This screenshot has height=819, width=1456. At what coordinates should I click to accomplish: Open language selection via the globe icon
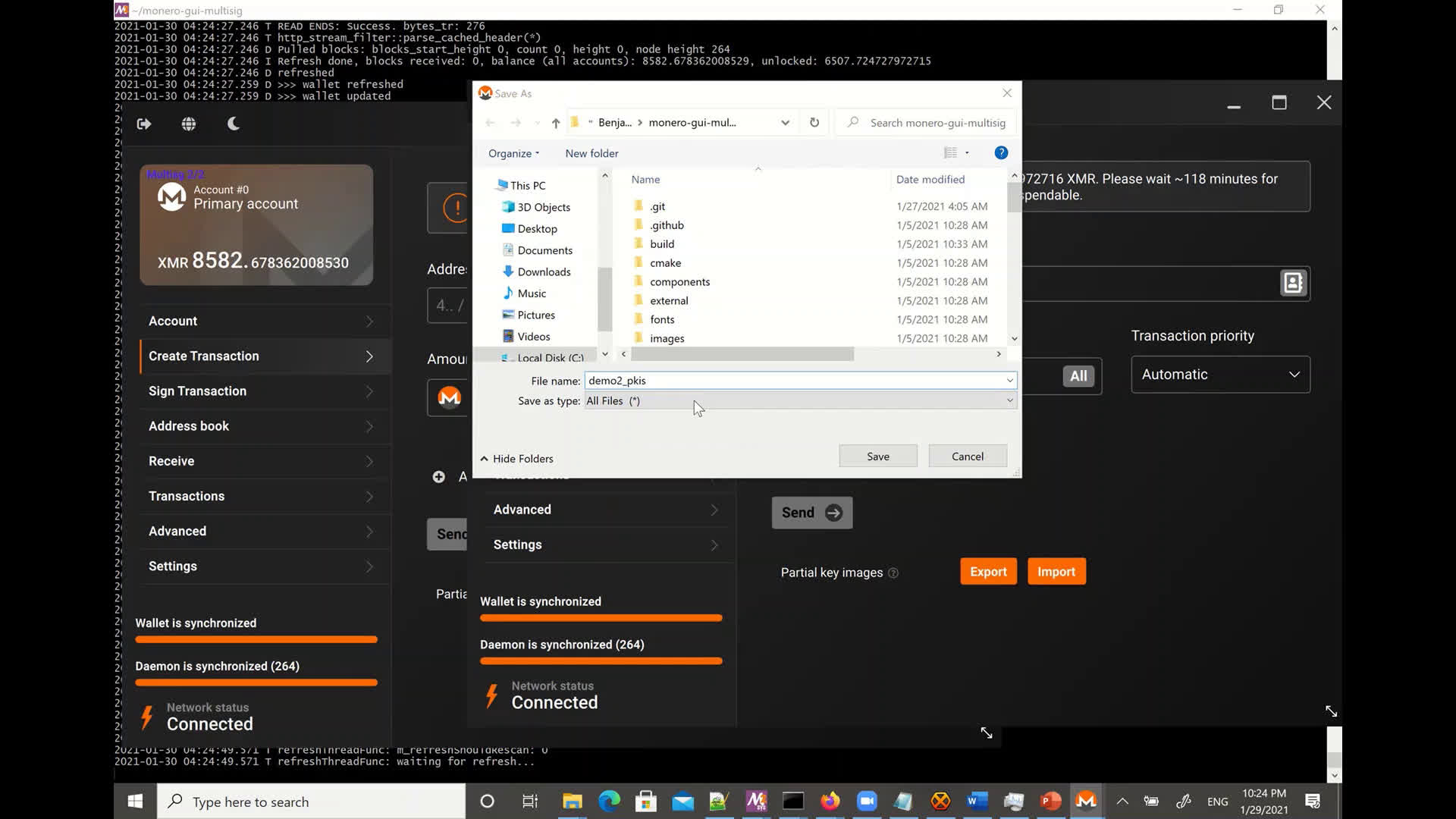[188, 123]
